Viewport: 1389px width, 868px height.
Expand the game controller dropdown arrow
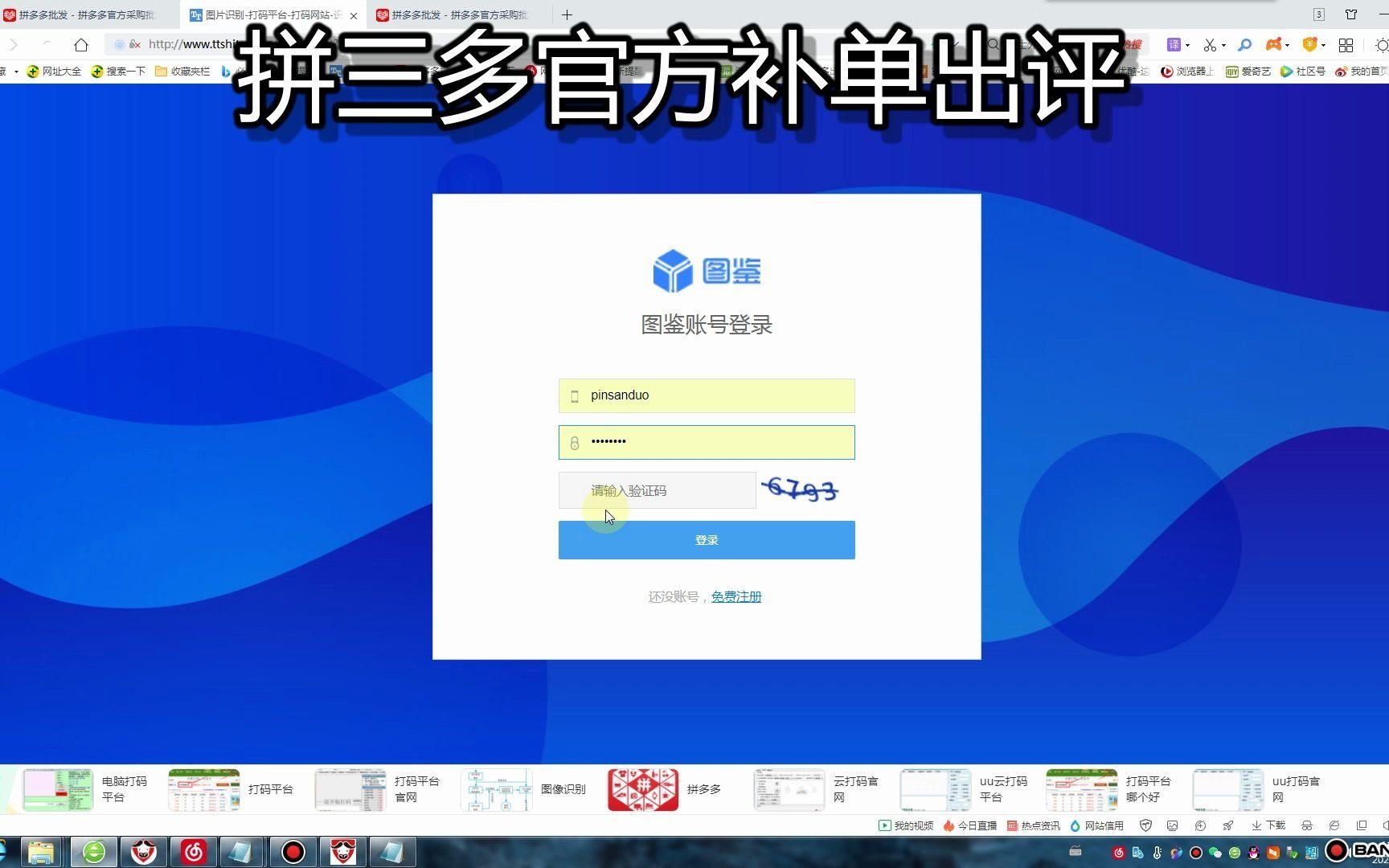pos(1287,46)
